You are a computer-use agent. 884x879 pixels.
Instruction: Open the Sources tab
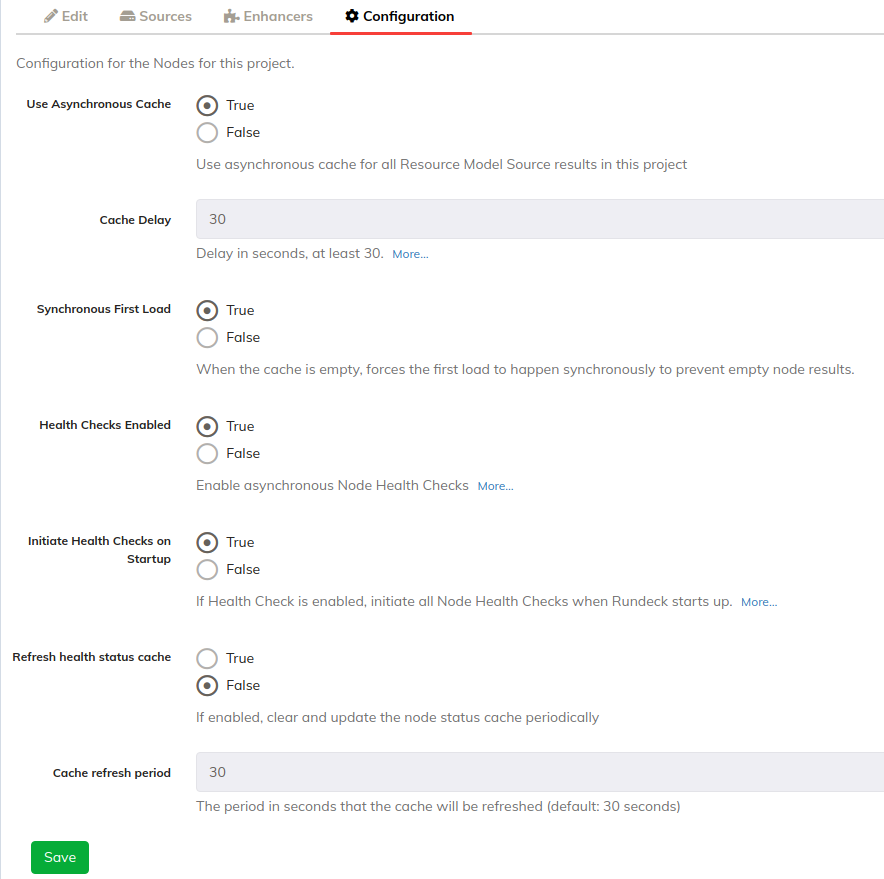[156, 16]
